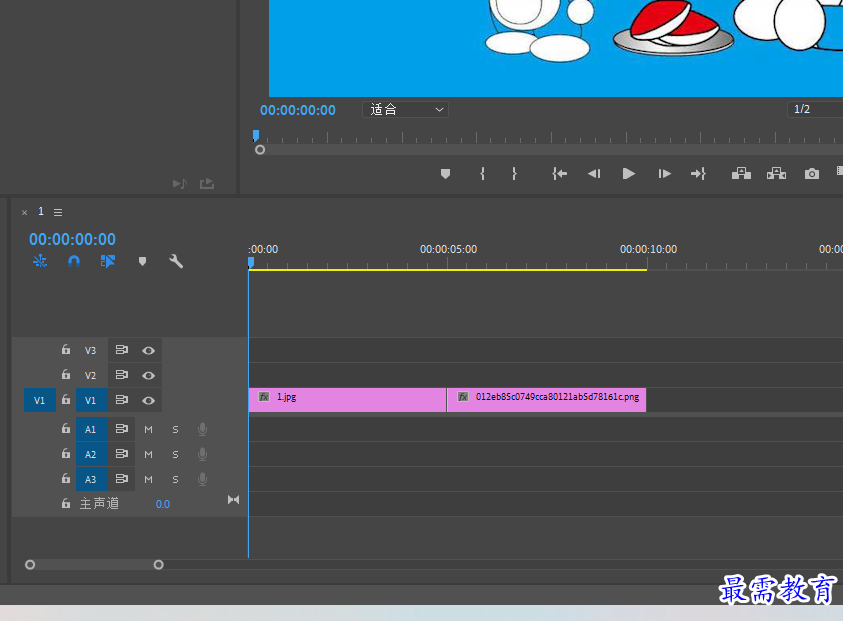The width and height of the screenshot is (843, 621).
Task: Click the timeline playhead timecode 00:00:00:00
Action: tap(72, 239)
